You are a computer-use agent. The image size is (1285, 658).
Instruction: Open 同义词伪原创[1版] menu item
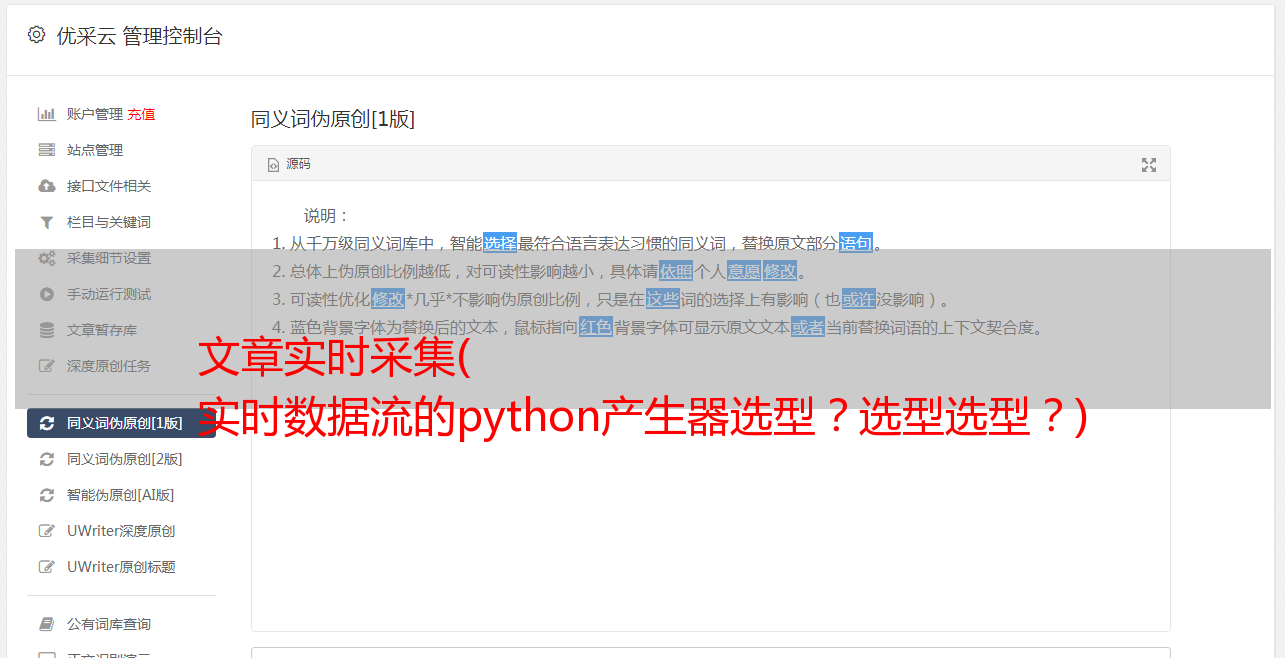tap(121, 423)
